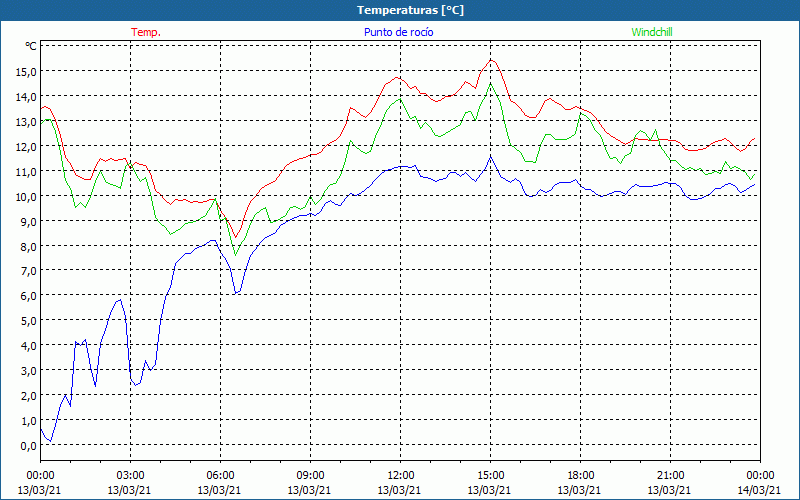Viewport: 800px width, 500px height.
Task: Click the 0,0 y-axis value
Action: (29, 446)
